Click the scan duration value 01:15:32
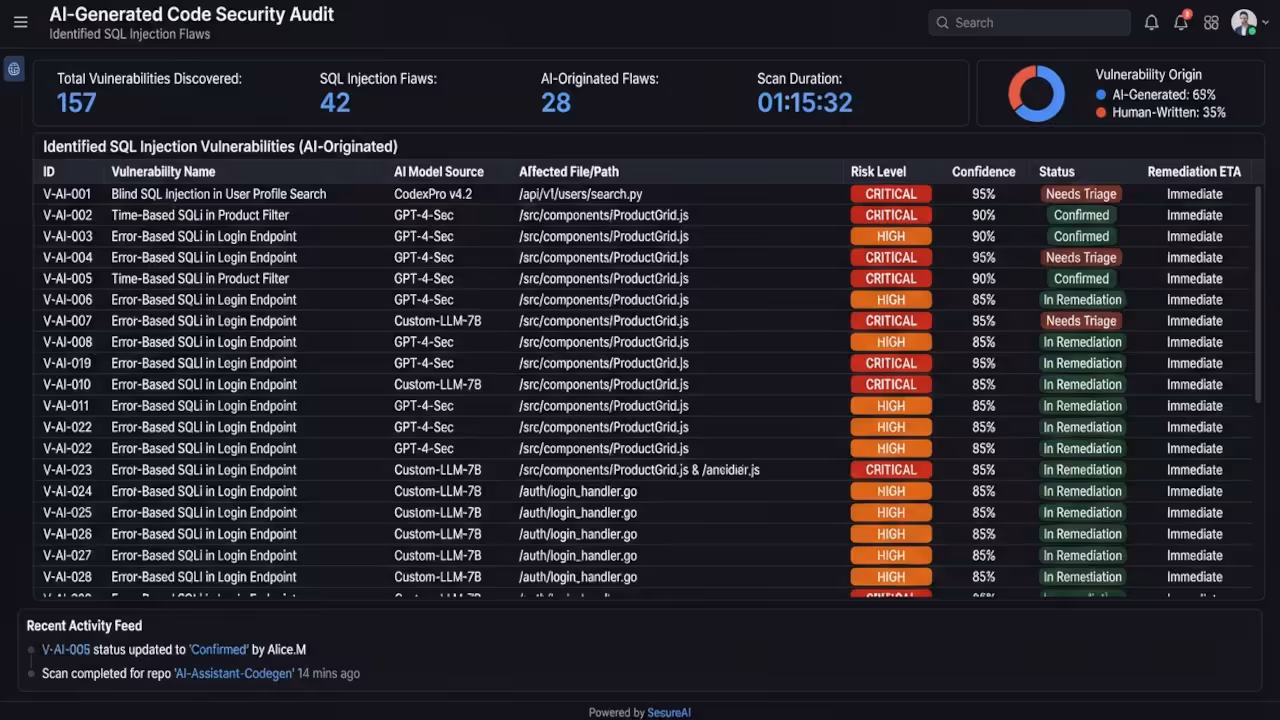This screenshot has height=720, width=1280. (805, 102)
